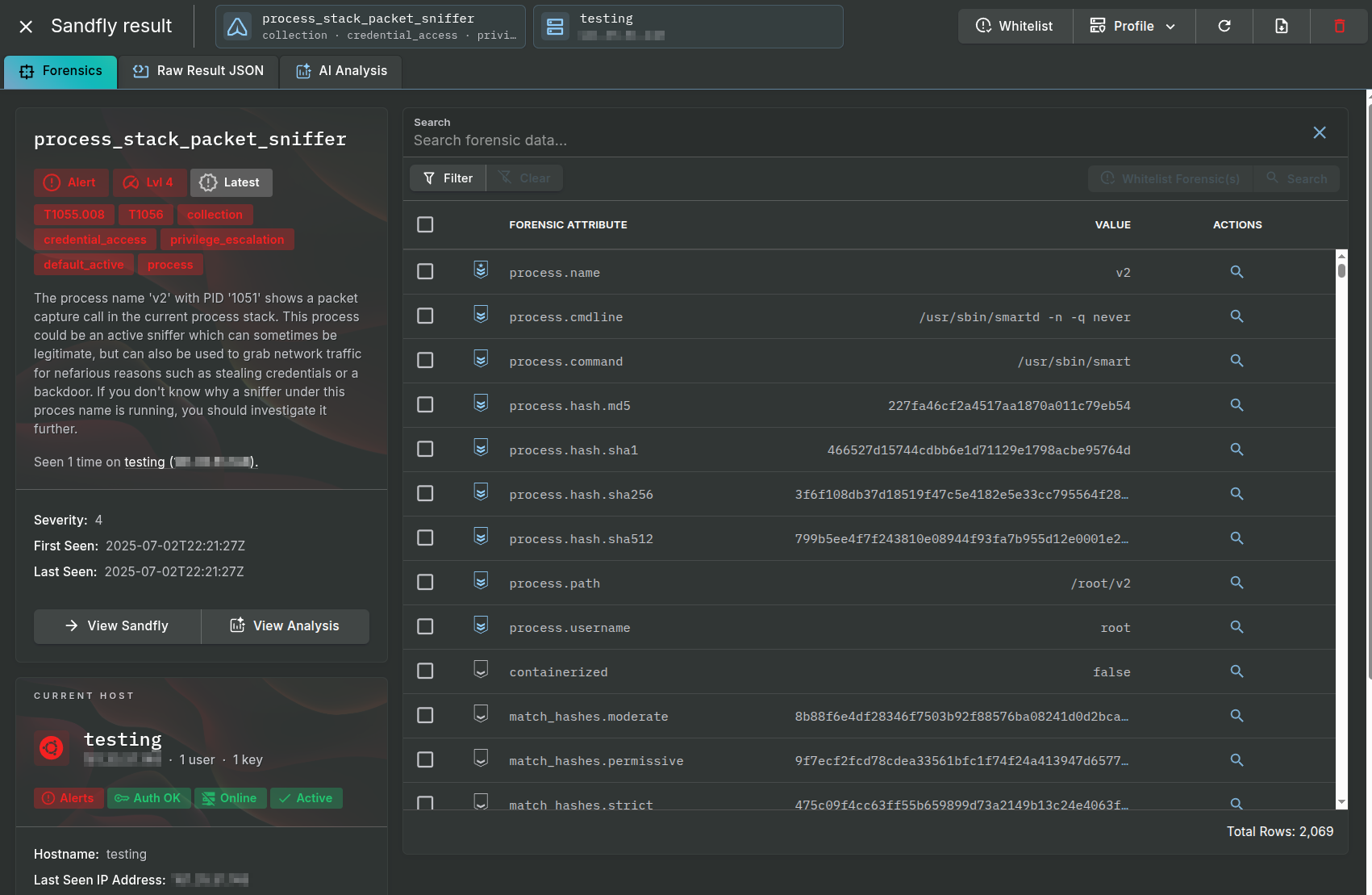Click search icon for match_hashes.moderate row
The image size is (1372, 895).
1236,716
